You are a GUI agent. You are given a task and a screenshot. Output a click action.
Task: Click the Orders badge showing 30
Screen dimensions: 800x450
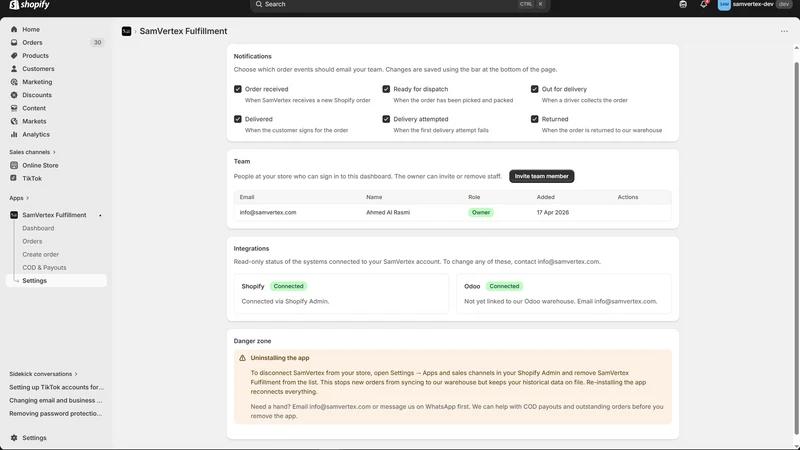[97, 42]
